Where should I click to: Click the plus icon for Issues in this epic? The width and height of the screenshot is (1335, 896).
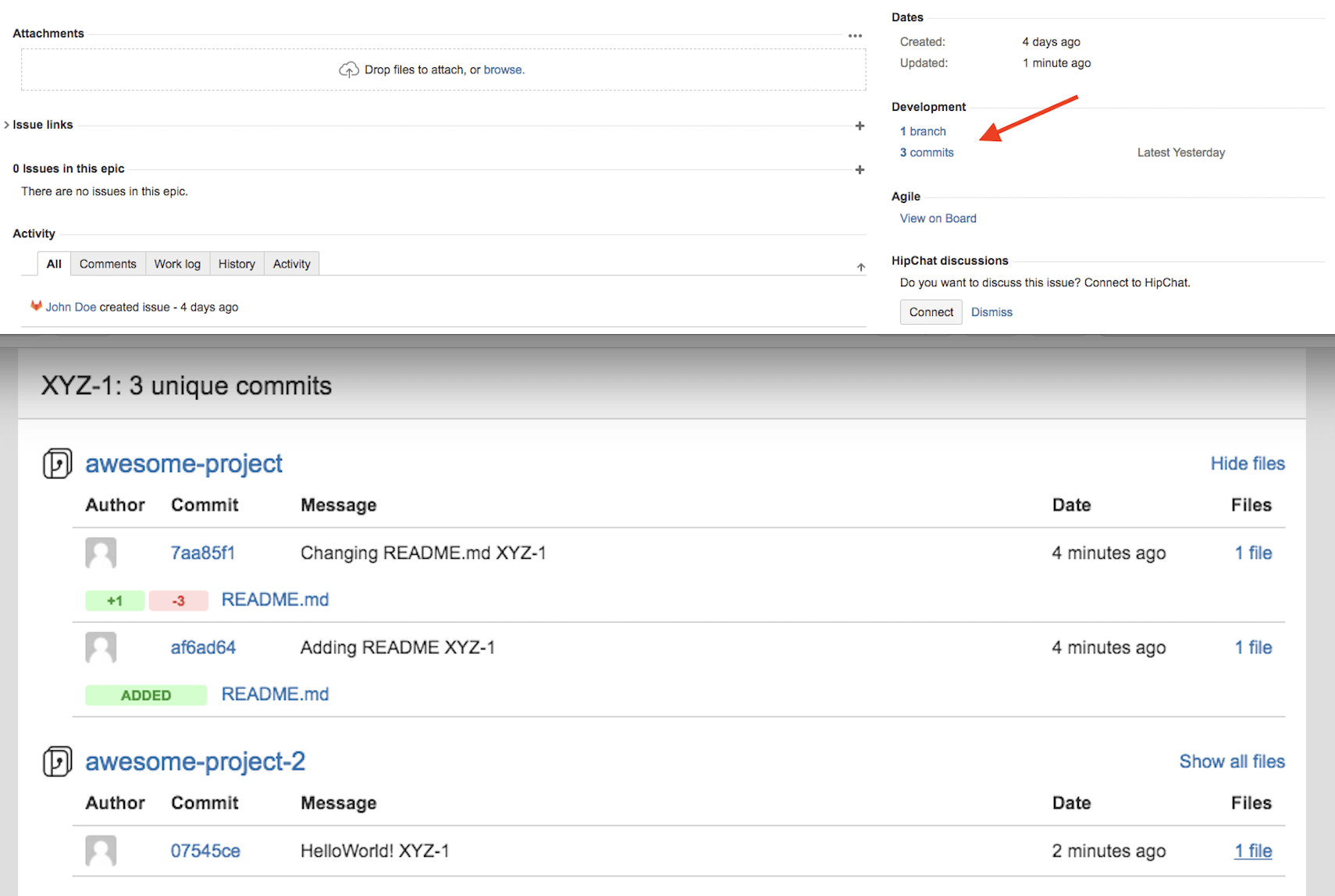860,169
